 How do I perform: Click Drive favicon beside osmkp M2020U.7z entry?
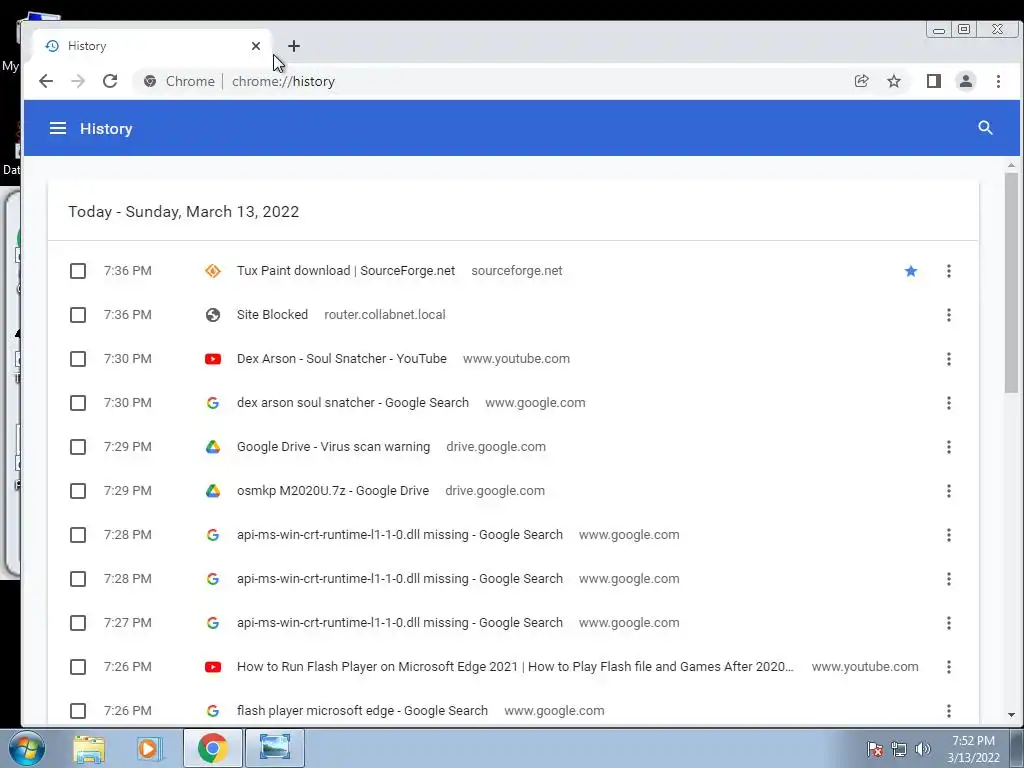pyautogui.click(x=213, y=491)
